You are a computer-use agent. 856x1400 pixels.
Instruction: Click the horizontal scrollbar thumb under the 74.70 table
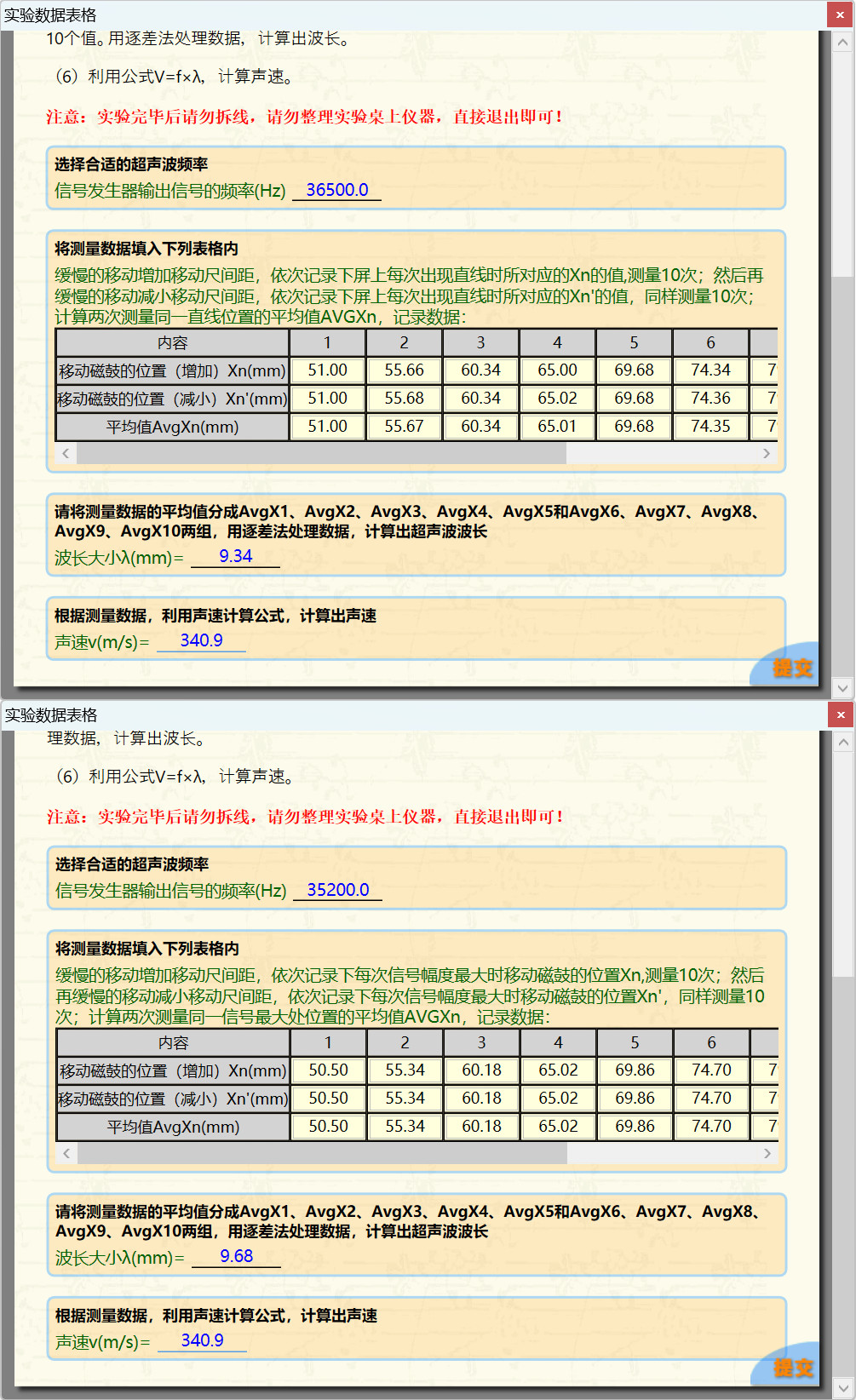click(322, 1154)
